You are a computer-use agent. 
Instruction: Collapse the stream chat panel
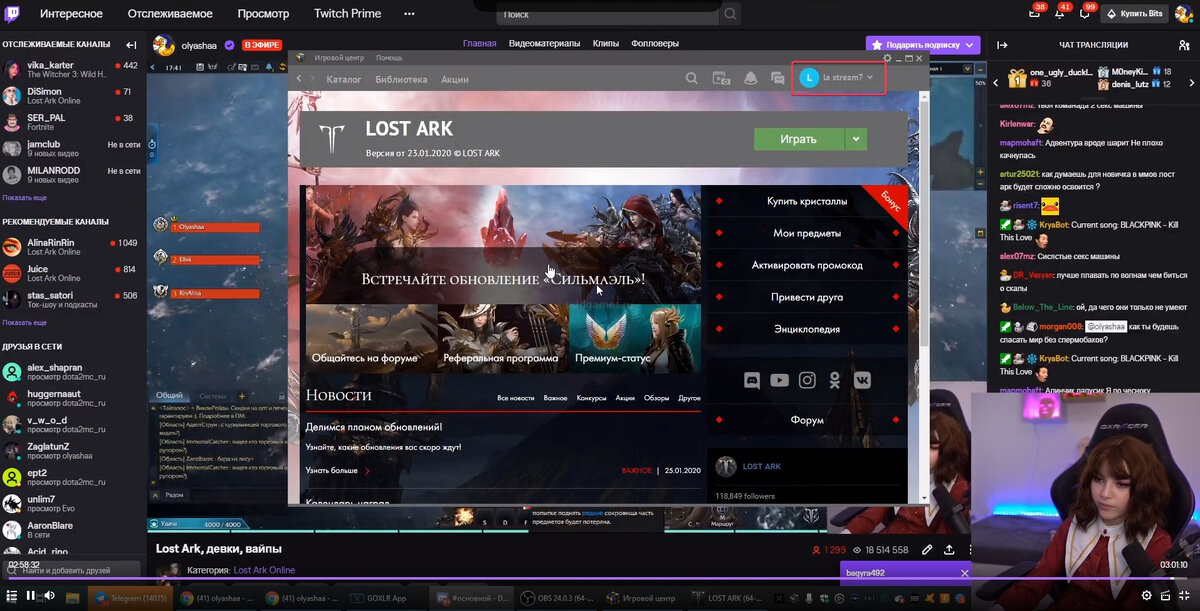click(1002, 45)
